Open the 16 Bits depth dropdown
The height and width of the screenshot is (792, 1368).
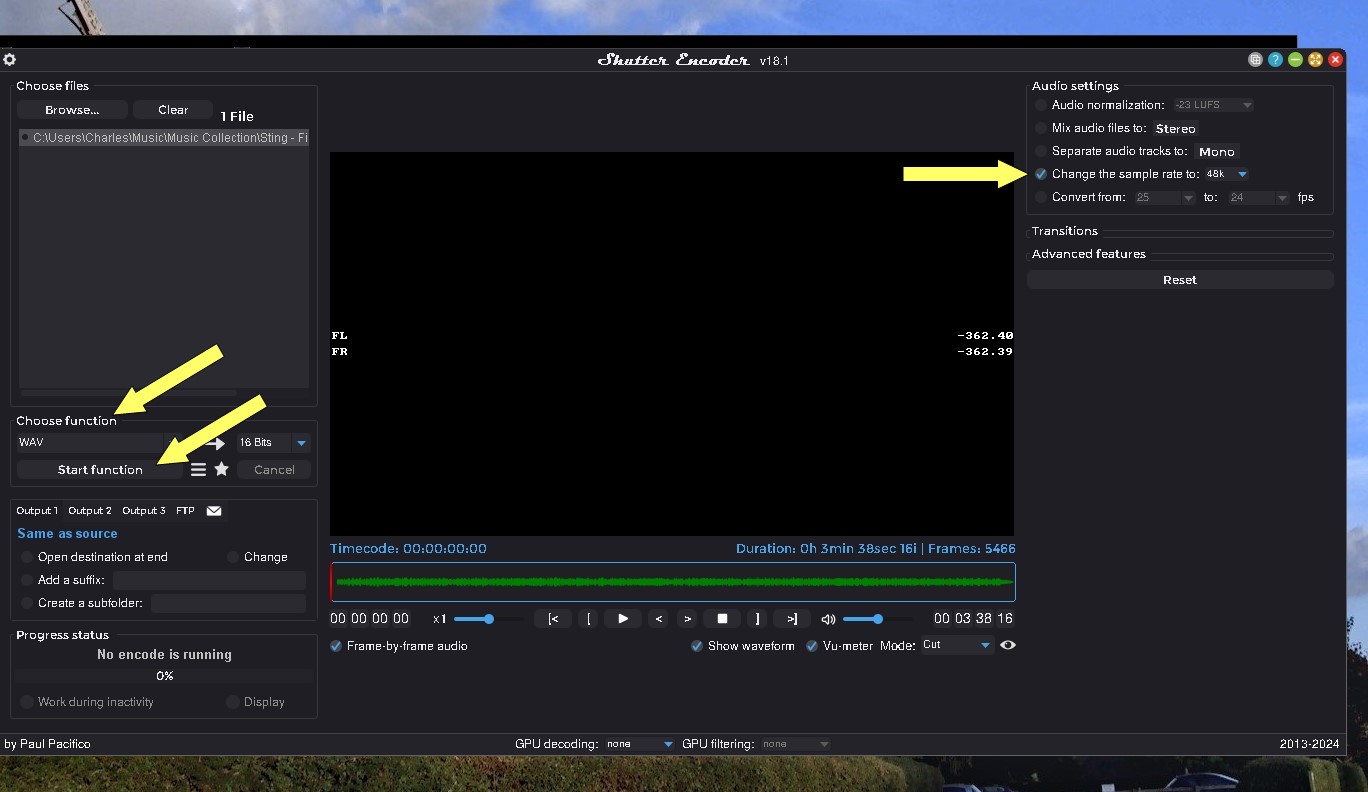[x=273, y=442]
